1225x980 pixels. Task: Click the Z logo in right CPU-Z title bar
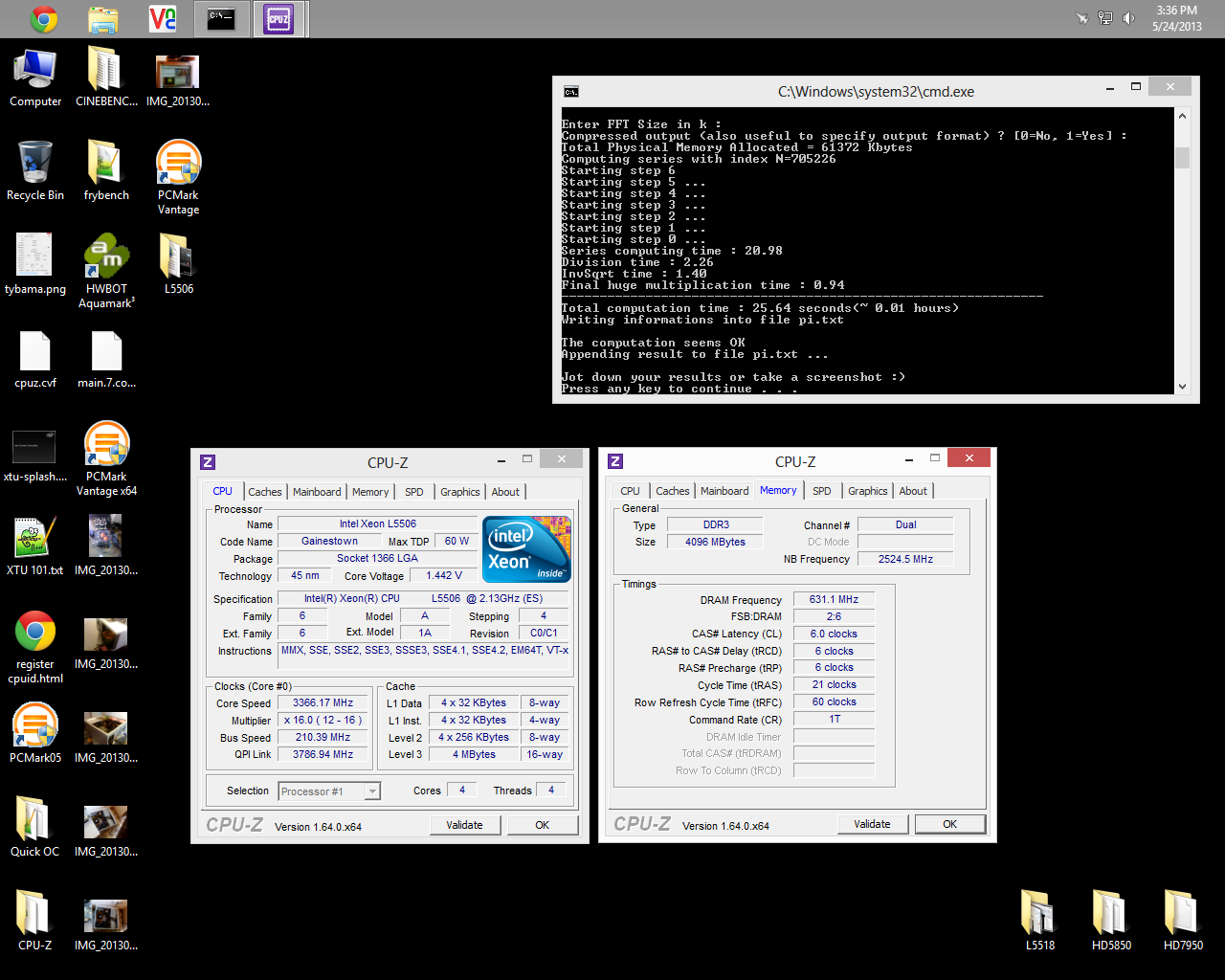tap(615, 461)
